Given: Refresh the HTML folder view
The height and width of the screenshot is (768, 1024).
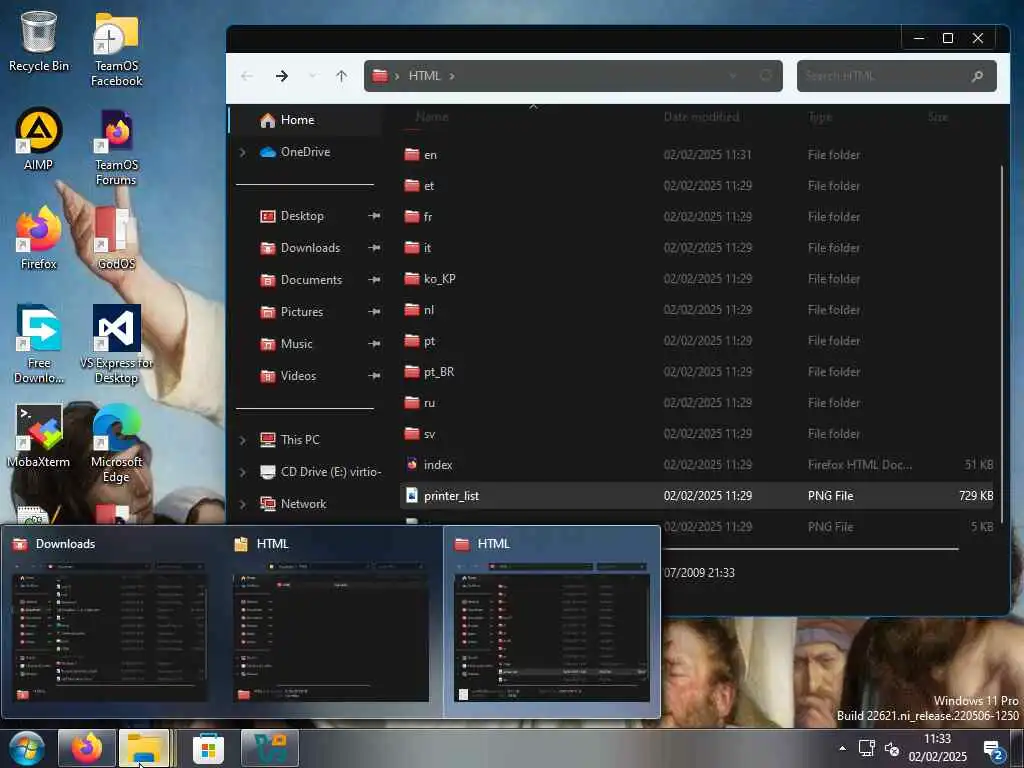Looking at the screenshot, I should pyautogui.click(x=765, y=76).
